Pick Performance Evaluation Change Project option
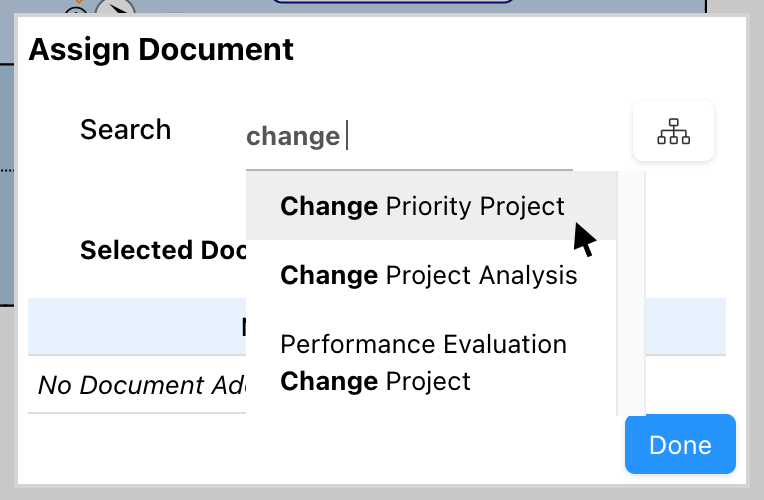The image size is (764, 500). 423,362
